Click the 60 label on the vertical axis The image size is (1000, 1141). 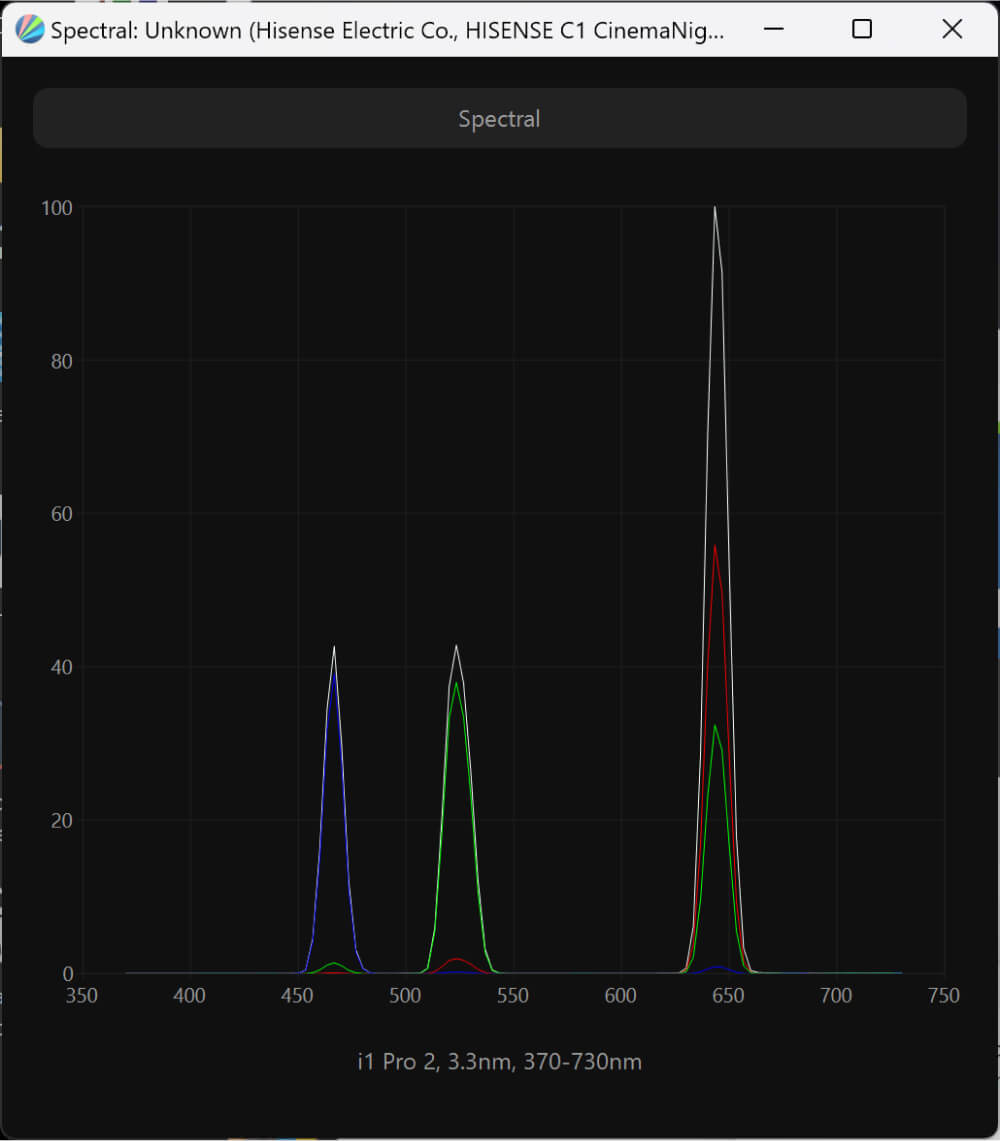click(61, 514)
